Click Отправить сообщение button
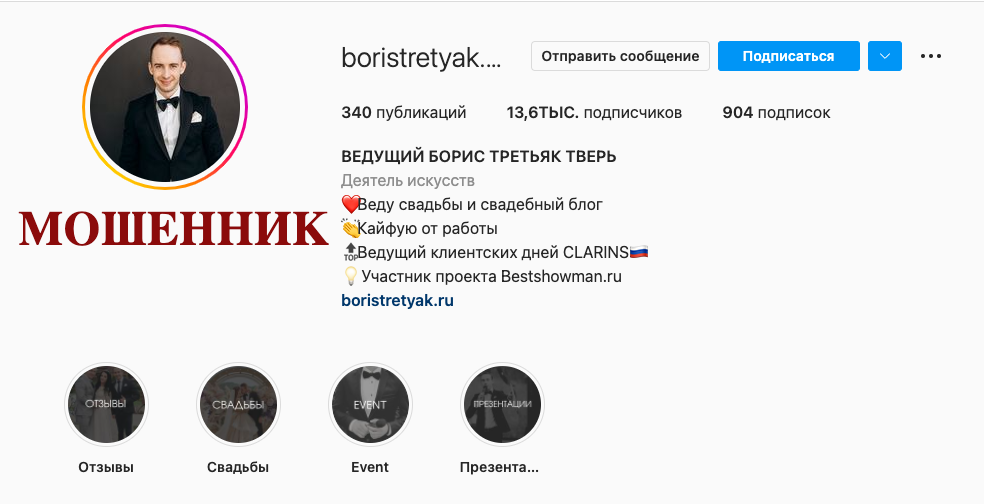The image size is (984, 504). pyautogui.click(x=620, y=56)
